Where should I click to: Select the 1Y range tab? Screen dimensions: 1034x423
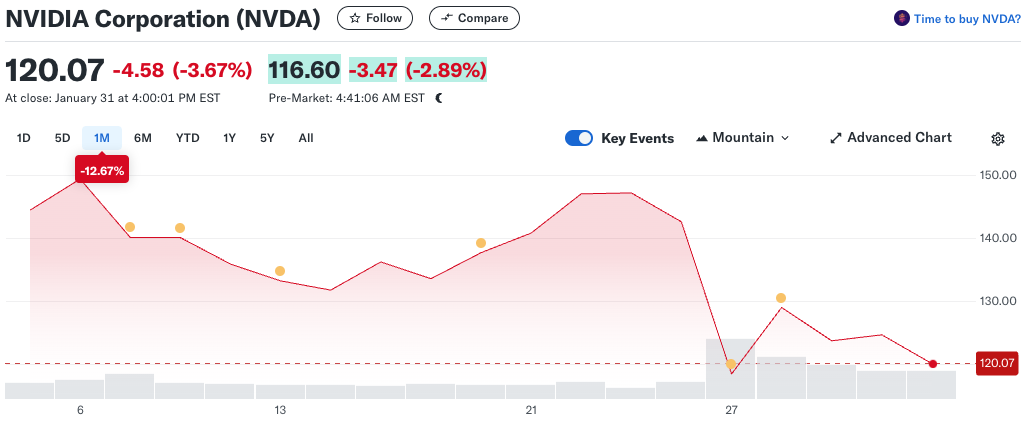229,138
